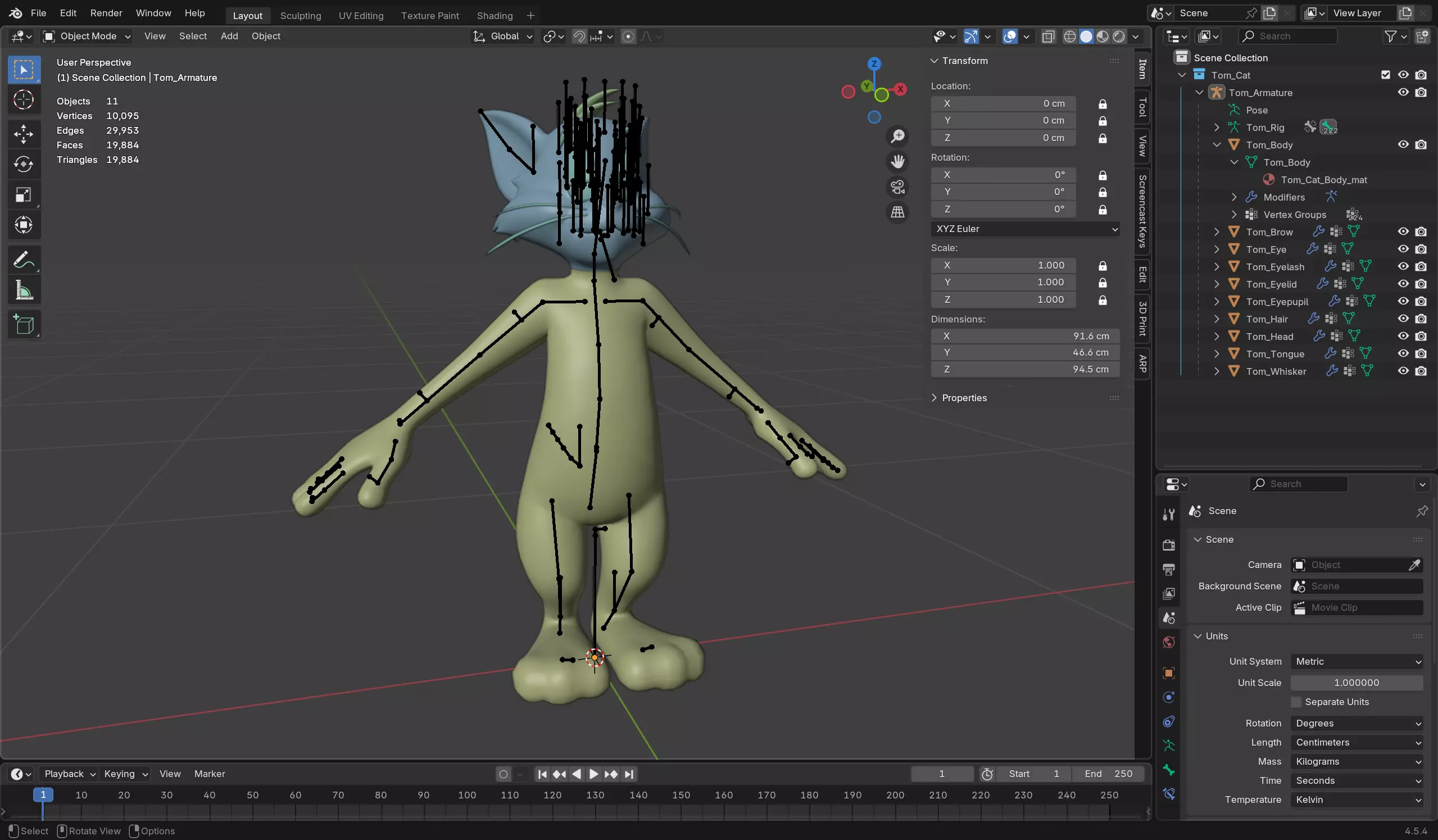Select wireframe viewport shading
Viewport: 1438px width, 840px height.
pyautogui.click(x=1070, y=37)
